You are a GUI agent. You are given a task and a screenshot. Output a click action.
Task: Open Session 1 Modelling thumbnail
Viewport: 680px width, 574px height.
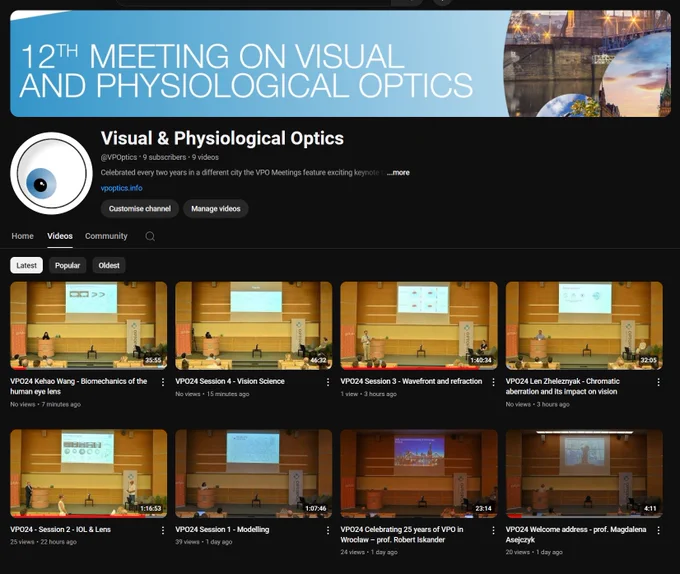(254, 473)
